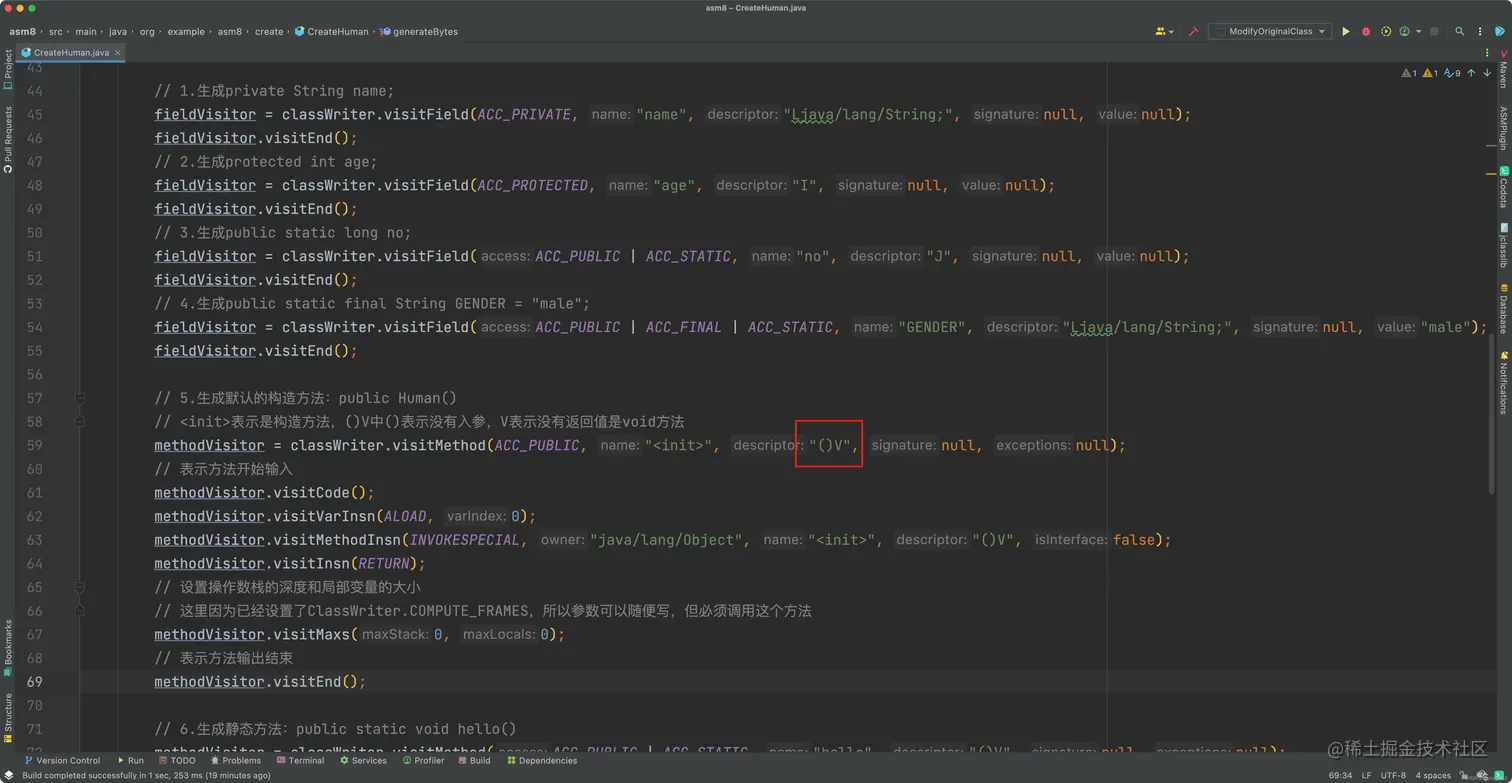Image resolution: width=1512 pixels, height=783 pixels.
Task: Start debugging with the bug icon
Action: tap(1366, 32)
